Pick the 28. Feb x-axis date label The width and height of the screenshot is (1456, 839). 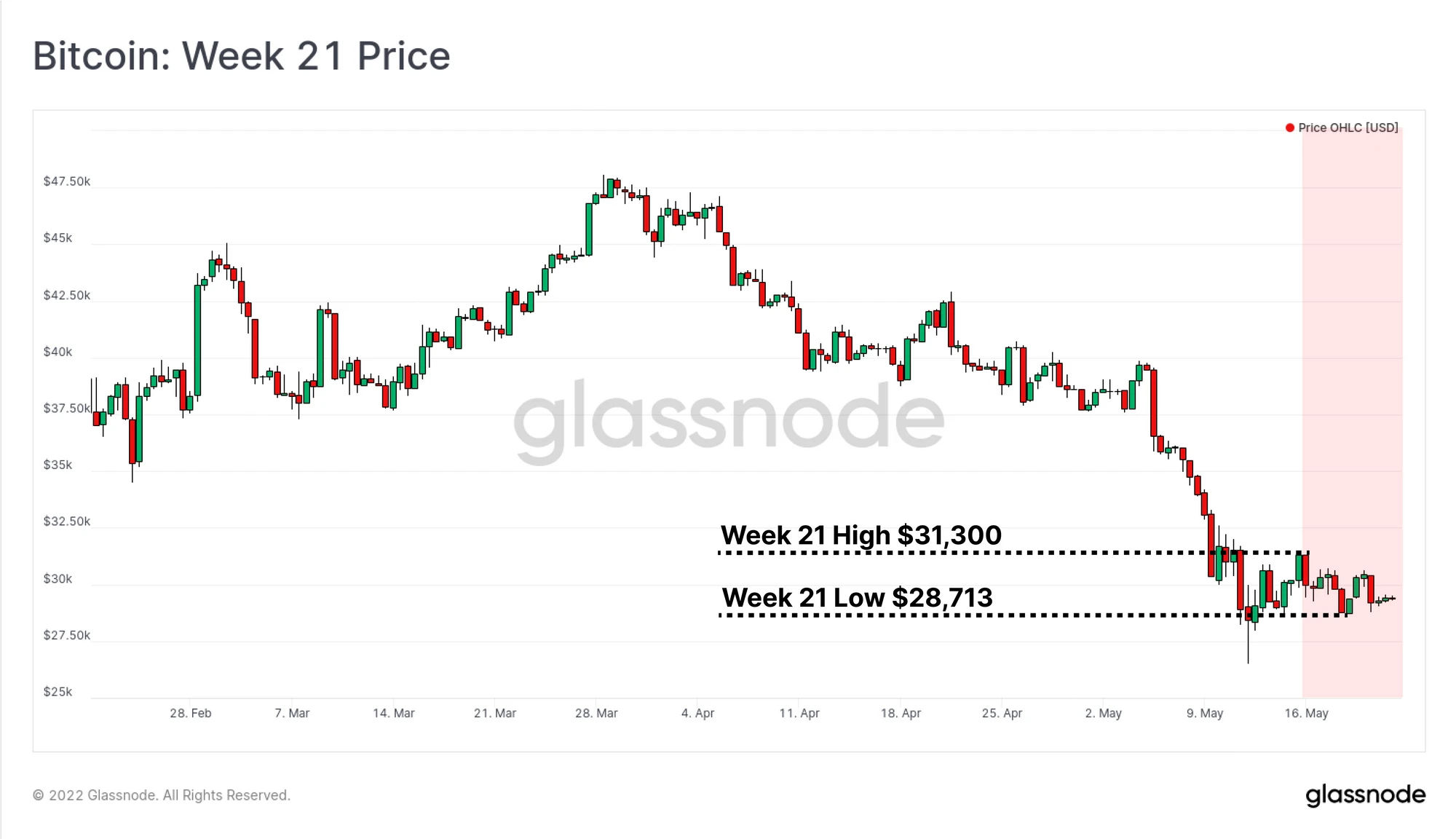pos(191,713)
